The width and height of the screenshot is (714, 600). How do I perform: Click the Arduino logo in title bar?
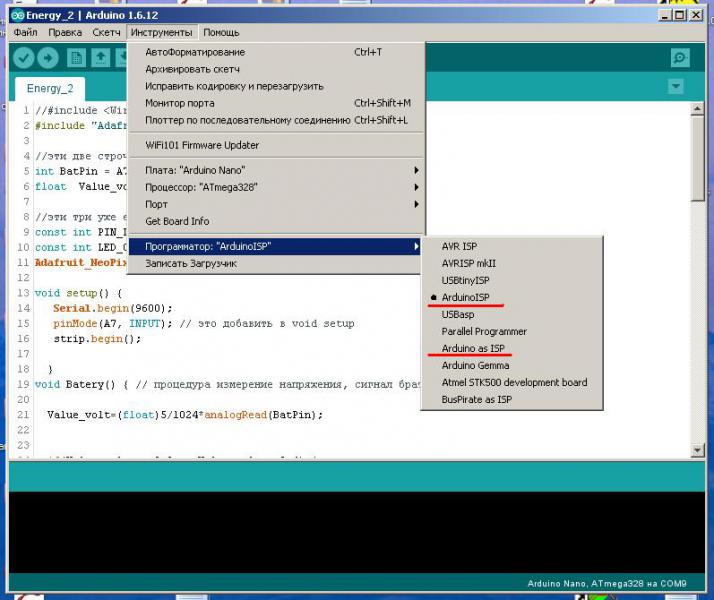click(x=17, y=15)
